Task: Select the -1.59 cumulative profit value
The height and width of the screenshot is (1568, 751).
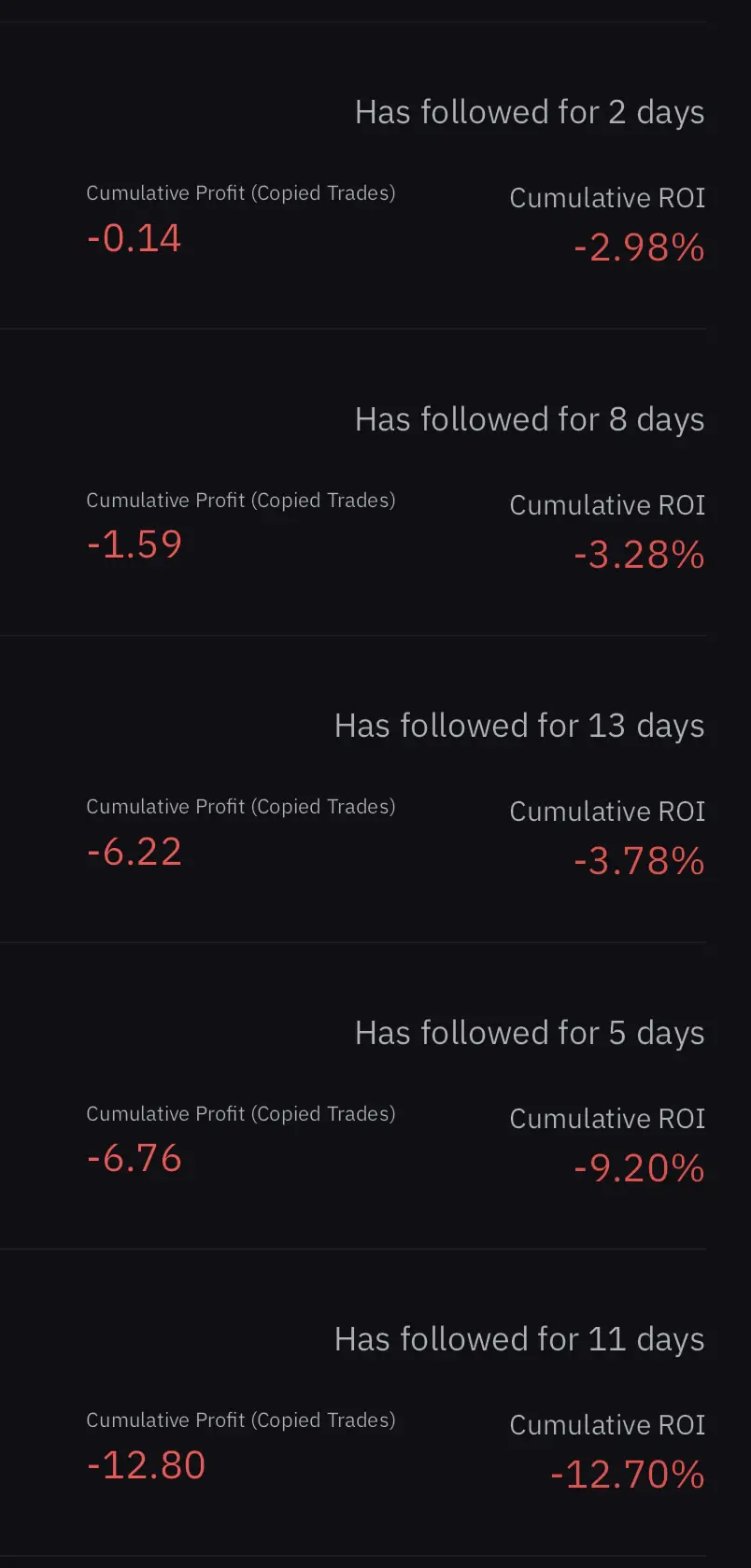Action: [134, 544]
